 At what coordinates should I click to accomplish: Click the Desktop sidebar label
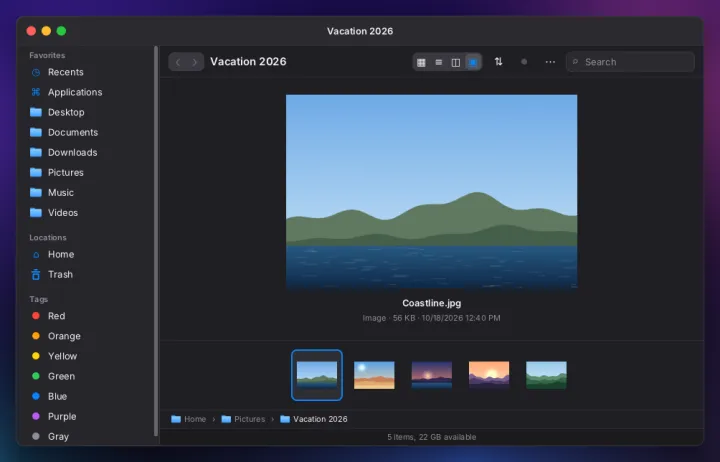point(66,113)
